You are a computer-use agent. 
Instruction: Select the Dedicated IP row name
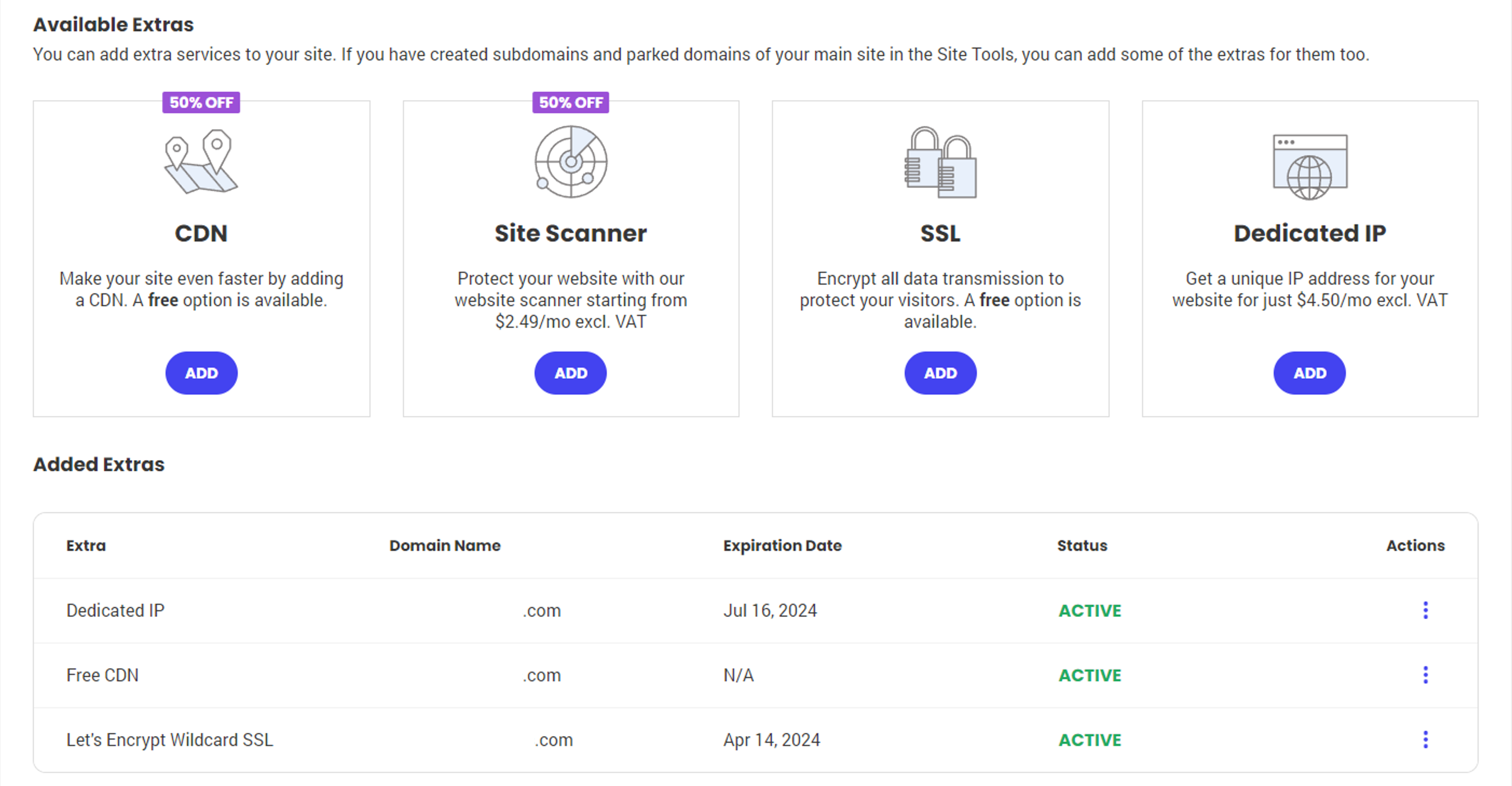tap(116, 611)
